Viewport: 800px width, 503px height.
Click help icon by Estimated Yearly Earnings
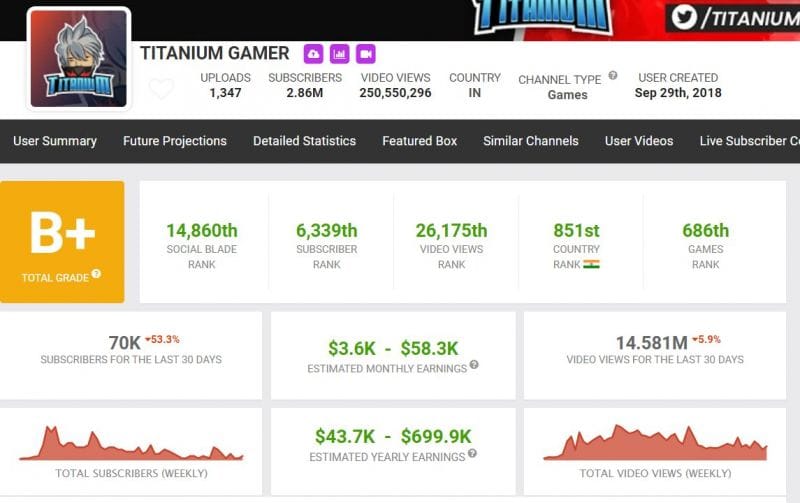pyautogui.click(x=472, y=453)
